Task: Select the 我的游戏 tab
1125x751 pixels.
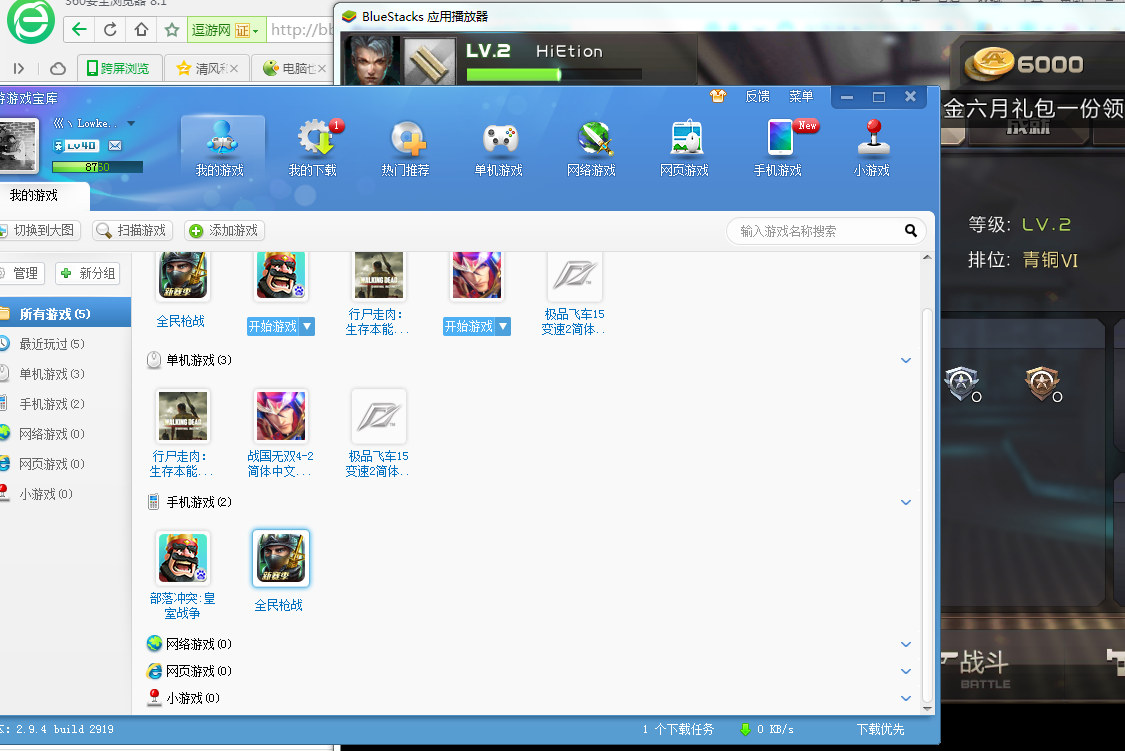Action: pos(37,196)
